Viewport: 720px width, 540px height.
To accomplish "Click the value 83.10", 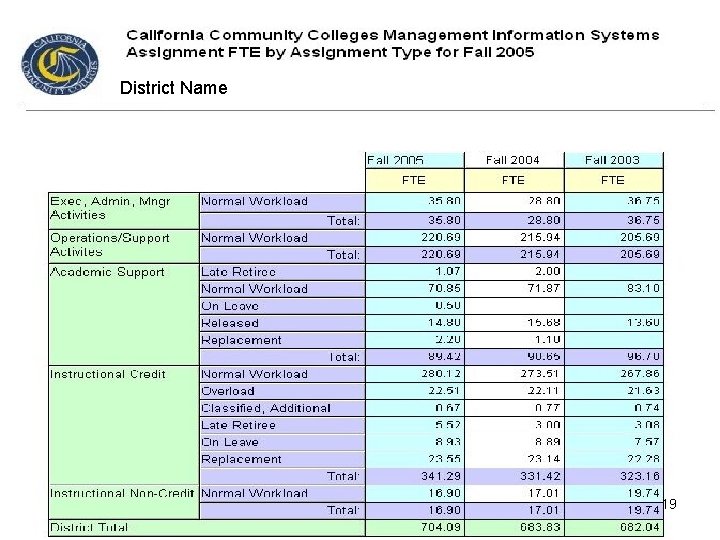I will [x=644, y=289].
